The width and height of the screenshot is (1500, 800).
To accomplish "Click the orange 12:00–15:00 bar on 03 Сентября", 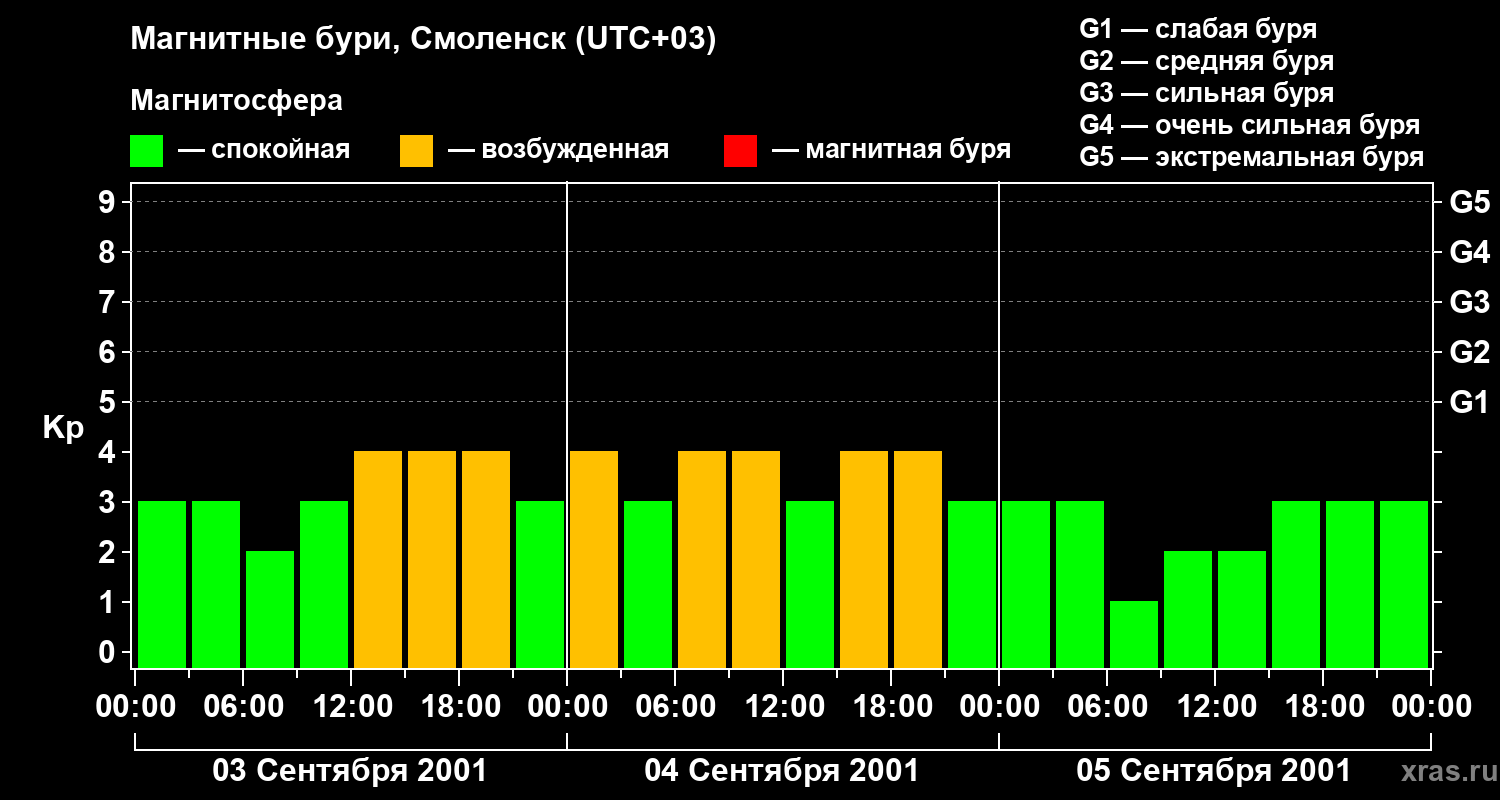I will pyautogui.click(x=378, y=559).
